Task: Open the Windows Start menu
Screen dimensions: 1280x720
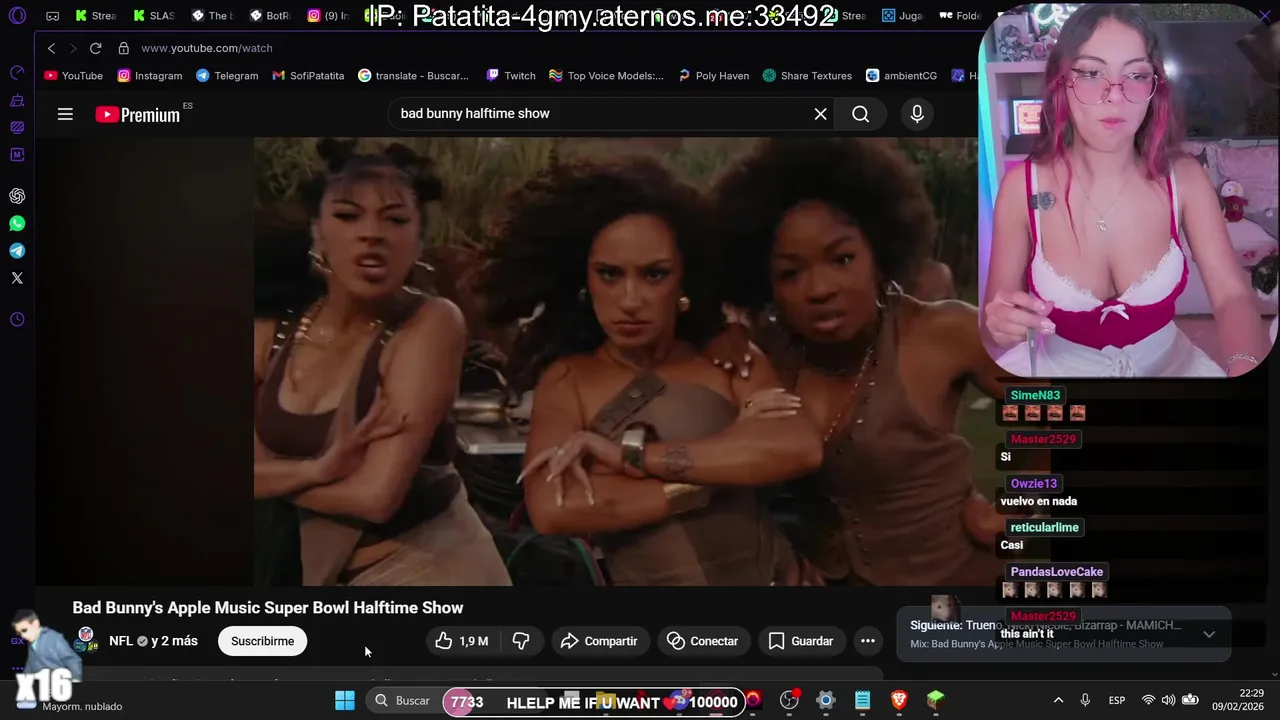Action: pyautogui.click(x=345, y=700)
